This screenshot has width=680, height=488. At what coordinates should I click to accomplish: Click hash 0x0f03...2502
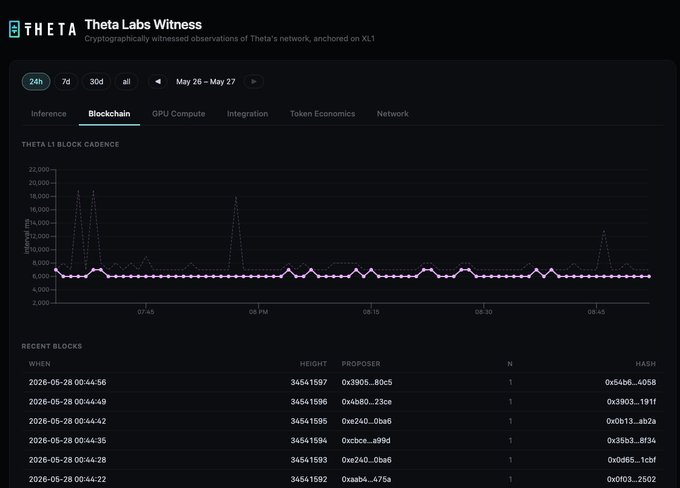(631, 479)
